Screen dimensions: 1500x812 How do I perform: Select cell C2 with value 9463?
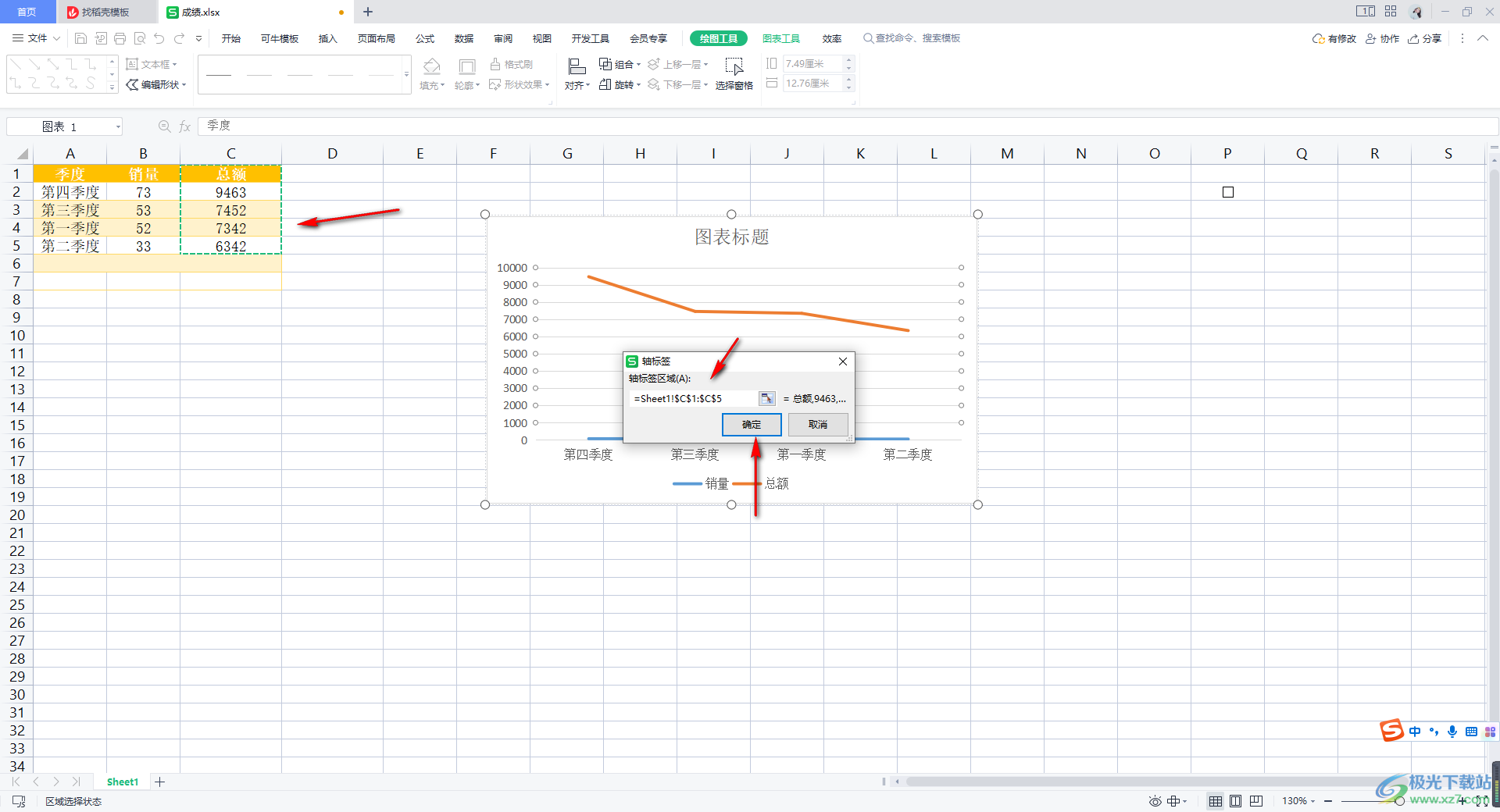pyautogui.click(x=230, y=192)
